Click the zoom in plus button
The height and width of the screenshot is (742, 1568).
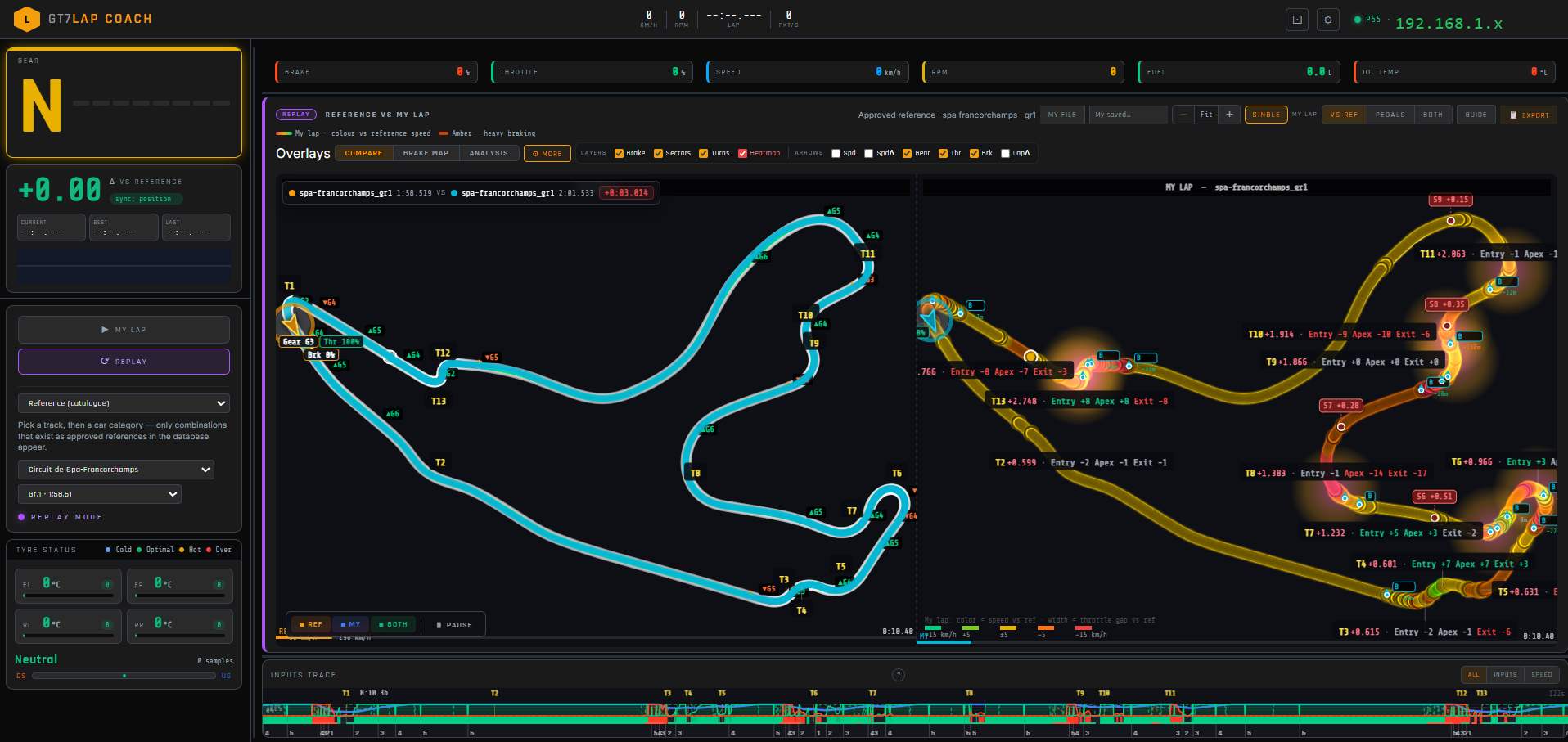coord(1229,115)
